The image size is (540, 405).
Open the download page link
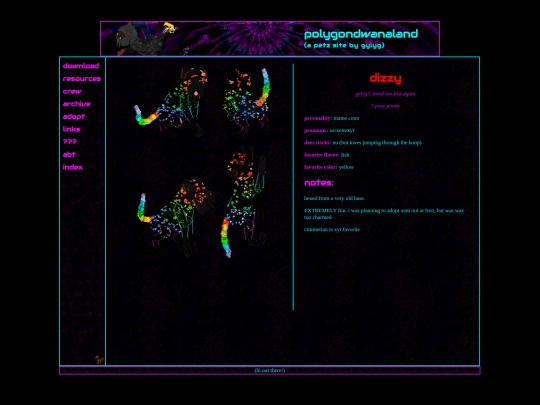click(x=81, y=66)
